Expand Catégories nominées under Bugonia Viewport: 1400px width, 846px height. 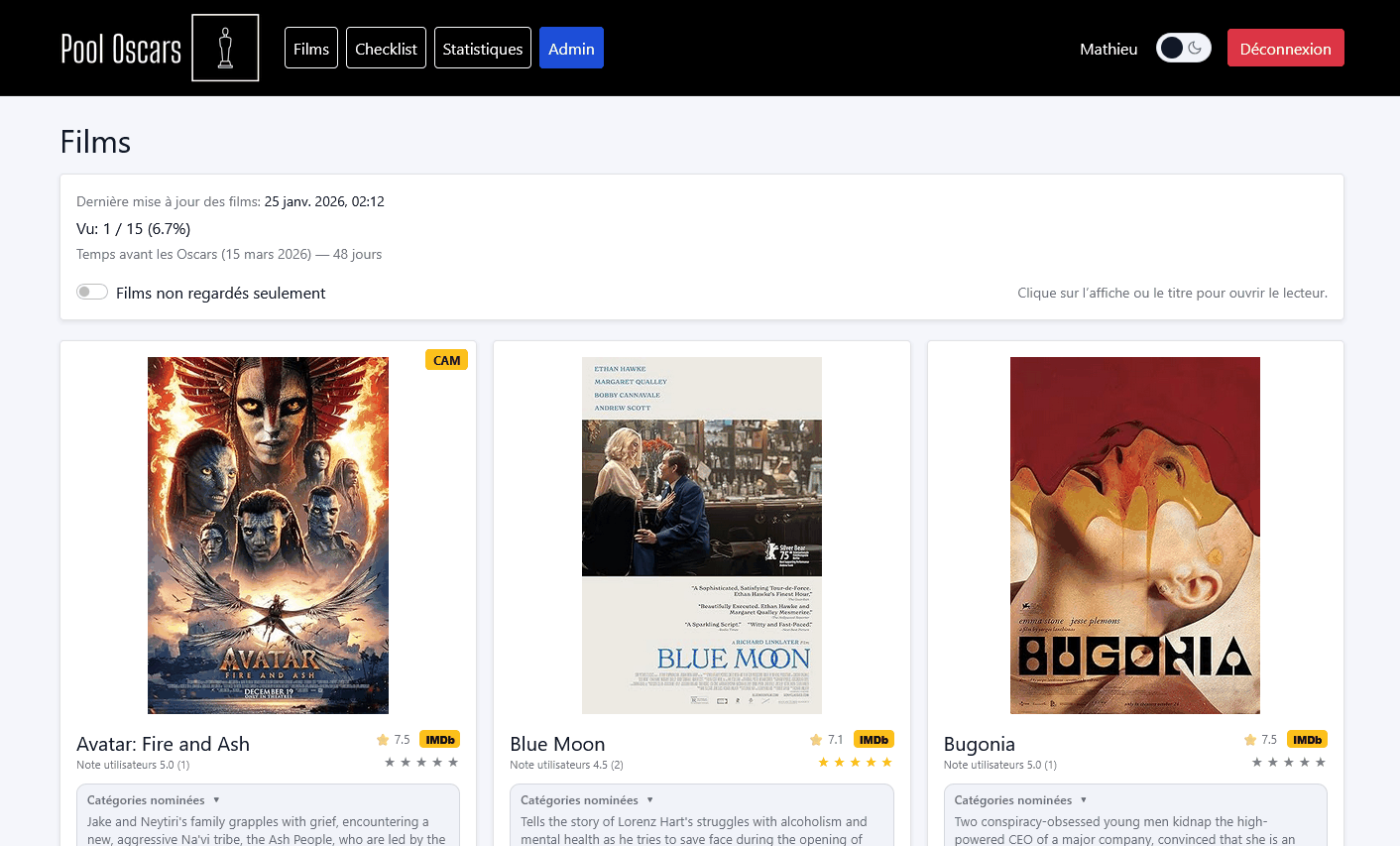click(1021, 800)
